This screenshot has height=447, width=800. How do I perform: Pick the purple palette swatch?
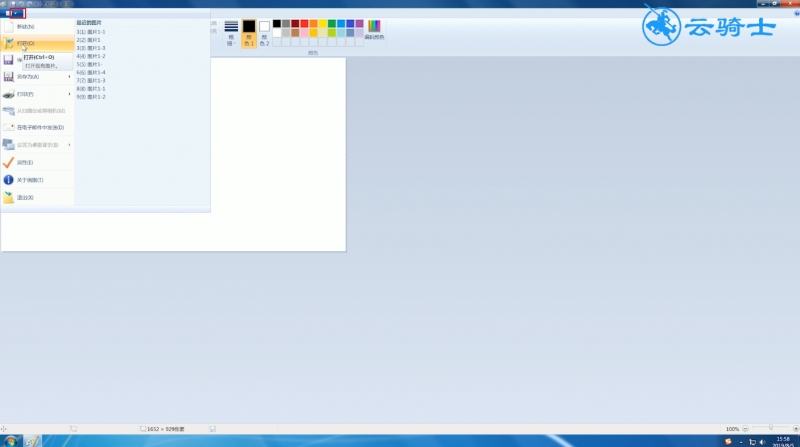[359, 23]
